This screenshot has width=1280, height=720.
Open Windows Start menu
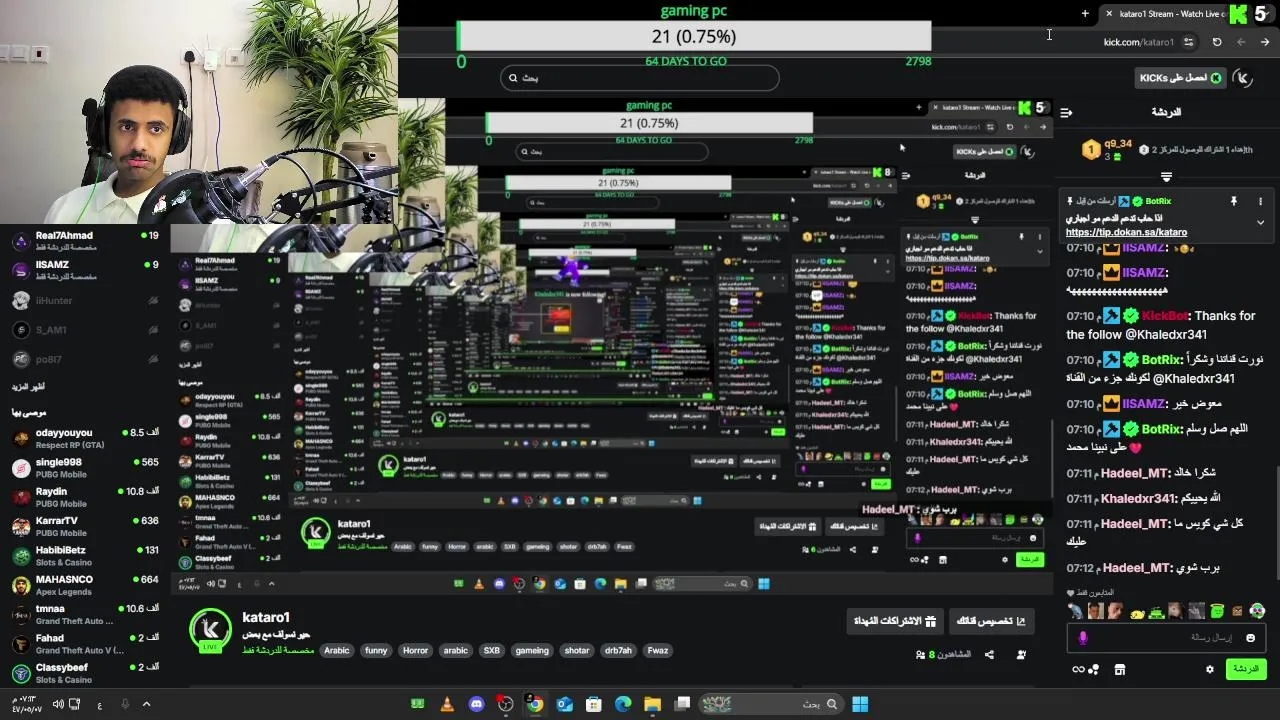click(x=860, y=704)
